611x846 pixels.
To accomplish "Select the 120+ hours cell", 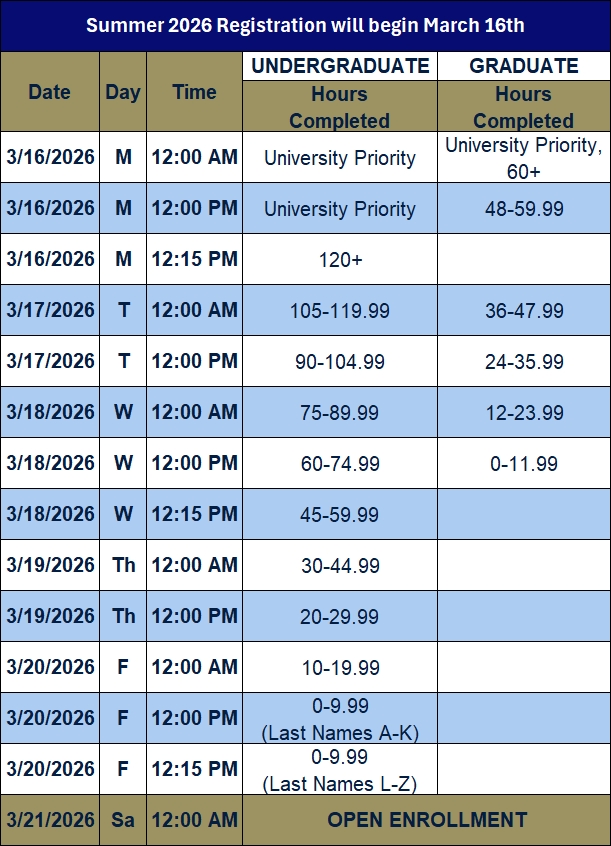I will tap(340, 259).
